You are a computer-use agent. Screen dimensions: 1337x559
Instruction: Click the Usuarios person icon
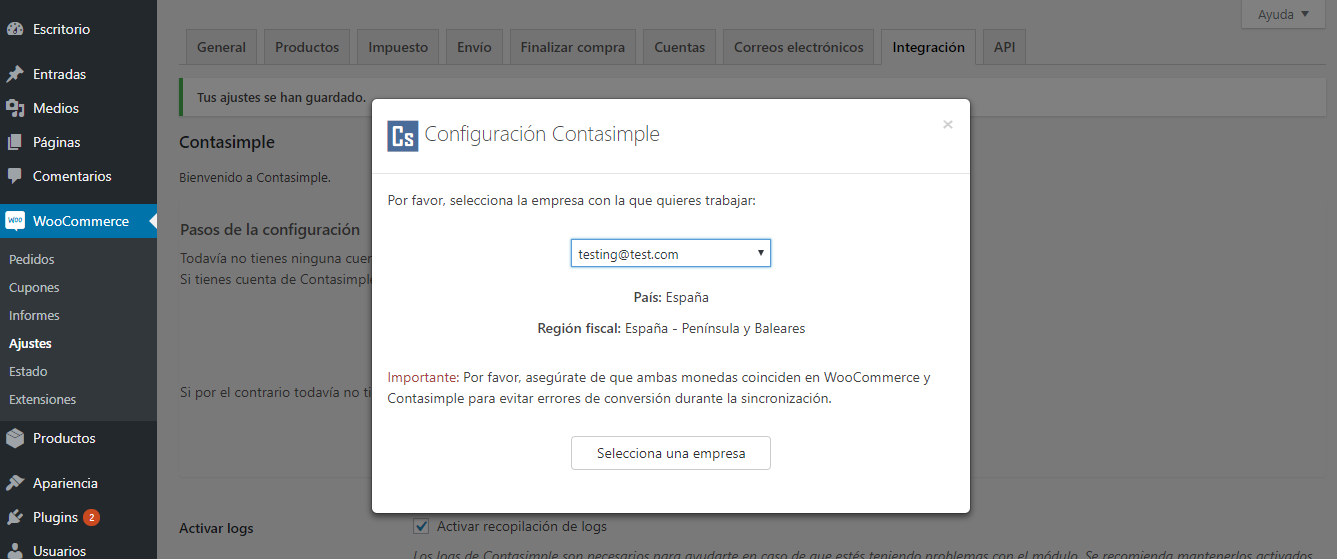[x=15, y=551]
